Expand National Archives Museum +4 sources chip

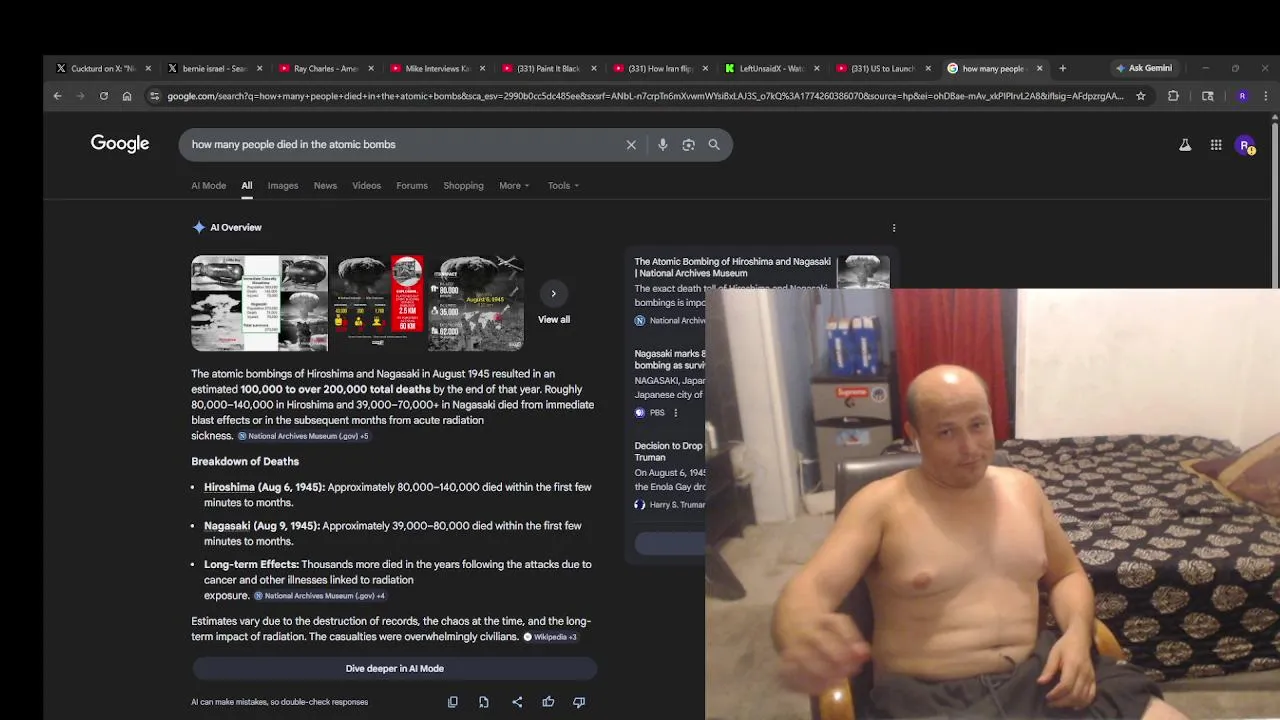(319, 596)
